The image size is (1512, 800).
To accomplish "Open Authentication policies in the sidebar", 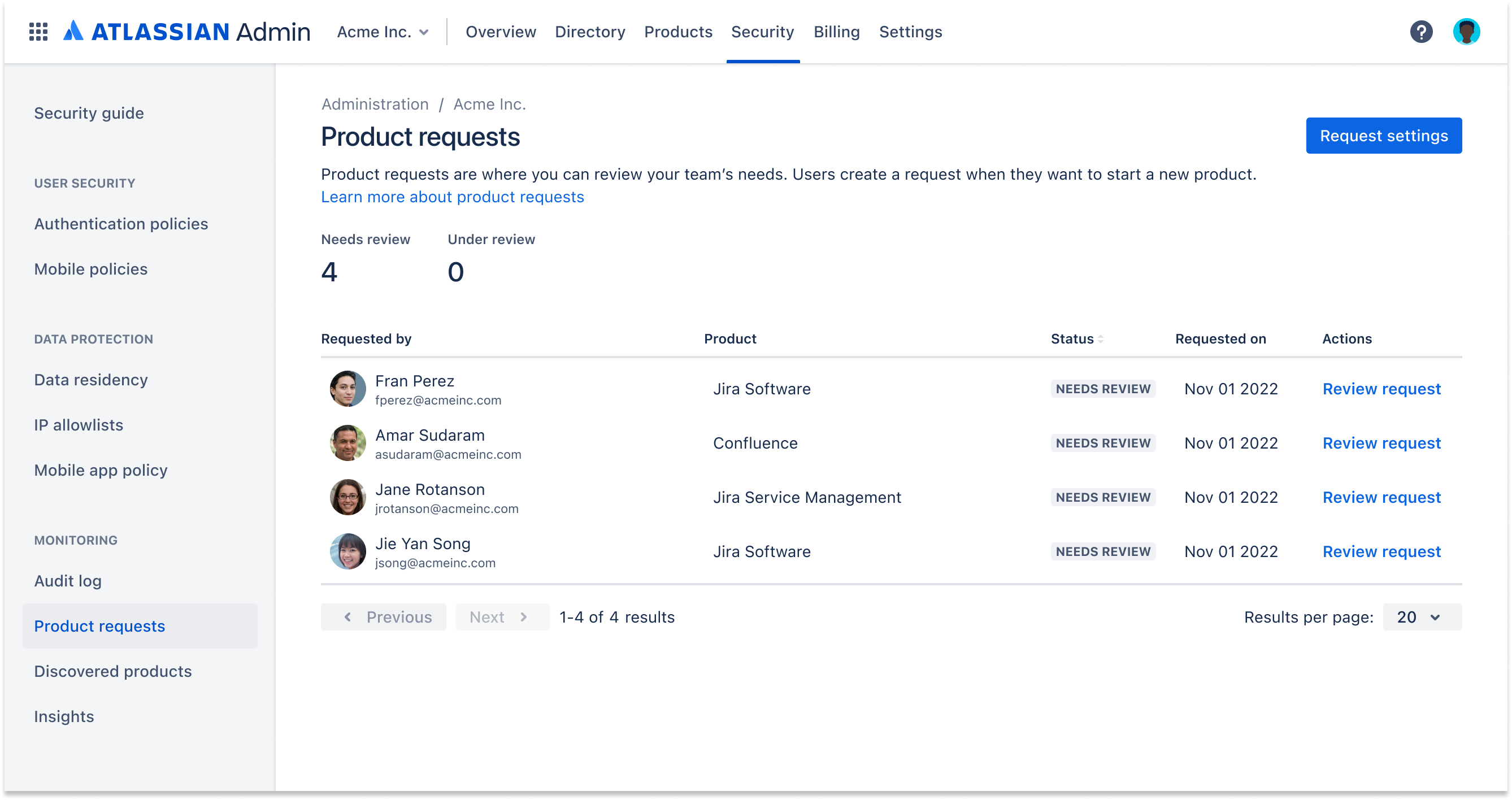I will 121,224.
